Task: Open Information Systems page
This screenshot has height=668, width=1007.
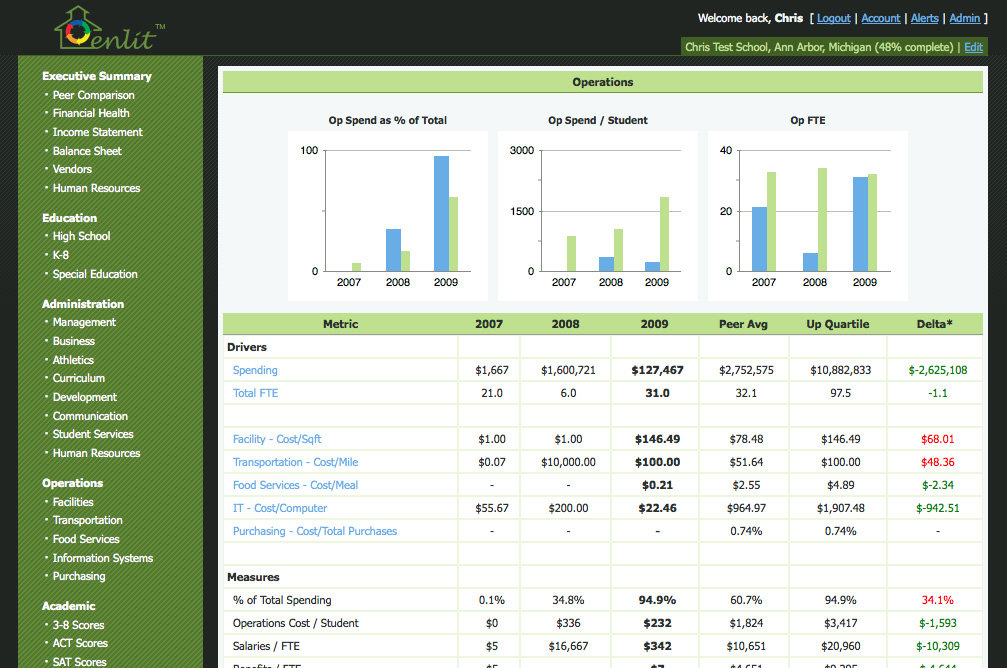Action: pos(103,558)
